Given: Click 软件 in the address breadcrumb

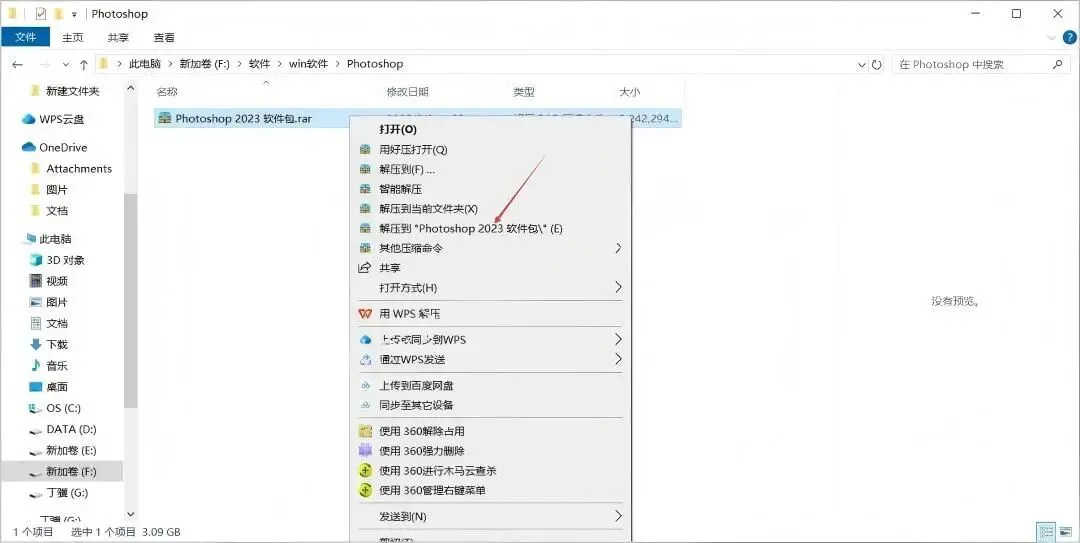Looking at the screenshot, I should pos(260,63).
